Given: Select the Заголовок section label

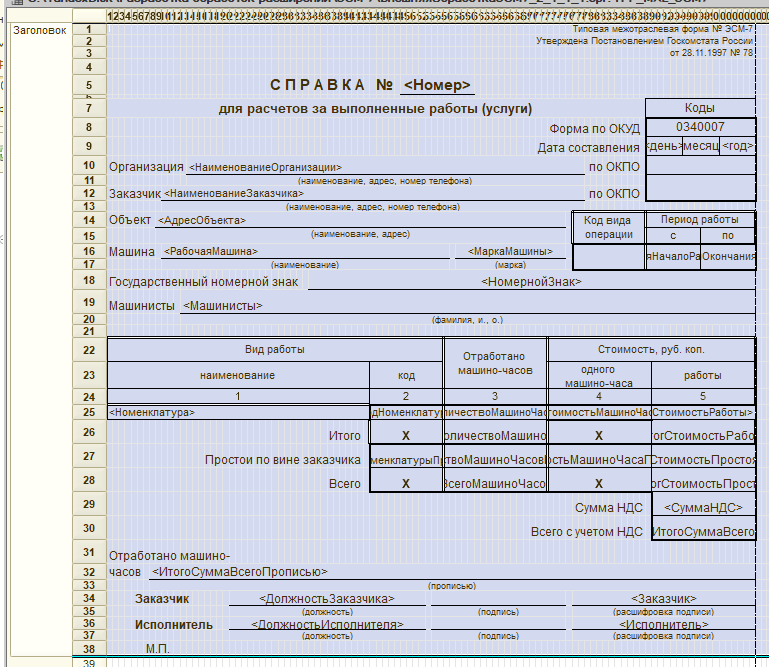Looking at the screenshot, I should [40, 31].
